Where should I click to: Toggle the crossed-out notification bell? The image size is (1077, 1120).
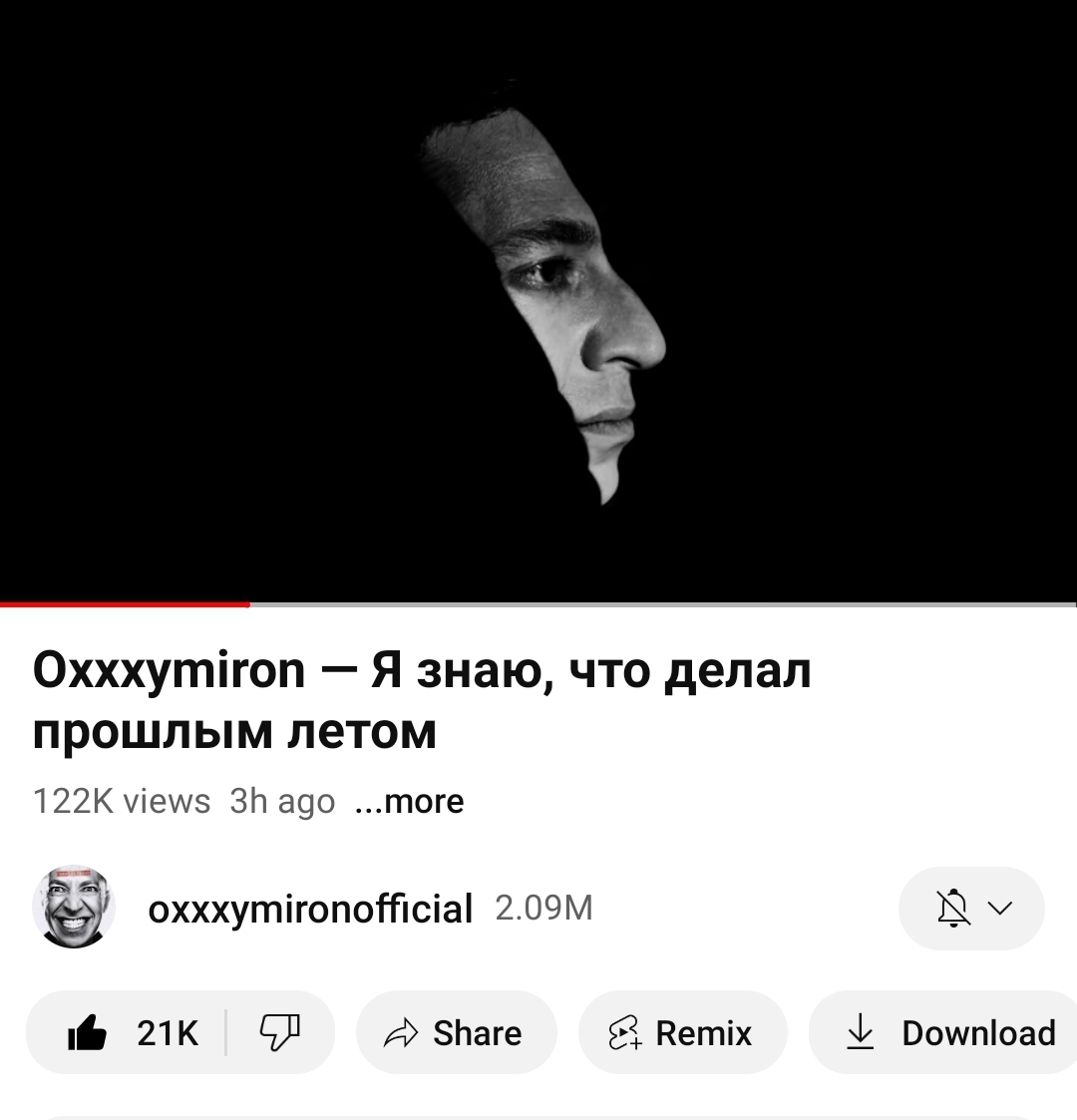click(x=952, y=908)
